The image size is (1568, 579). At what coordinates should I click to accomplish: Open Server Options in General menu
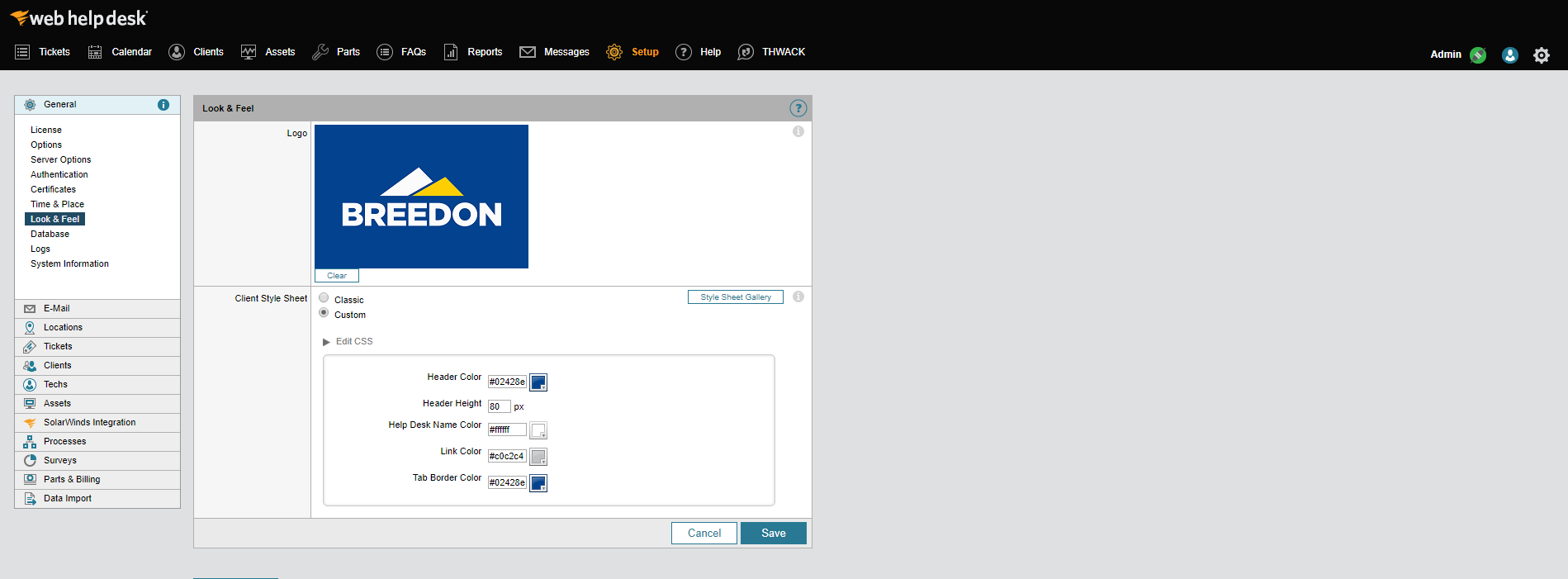click(x=61, y=159)
